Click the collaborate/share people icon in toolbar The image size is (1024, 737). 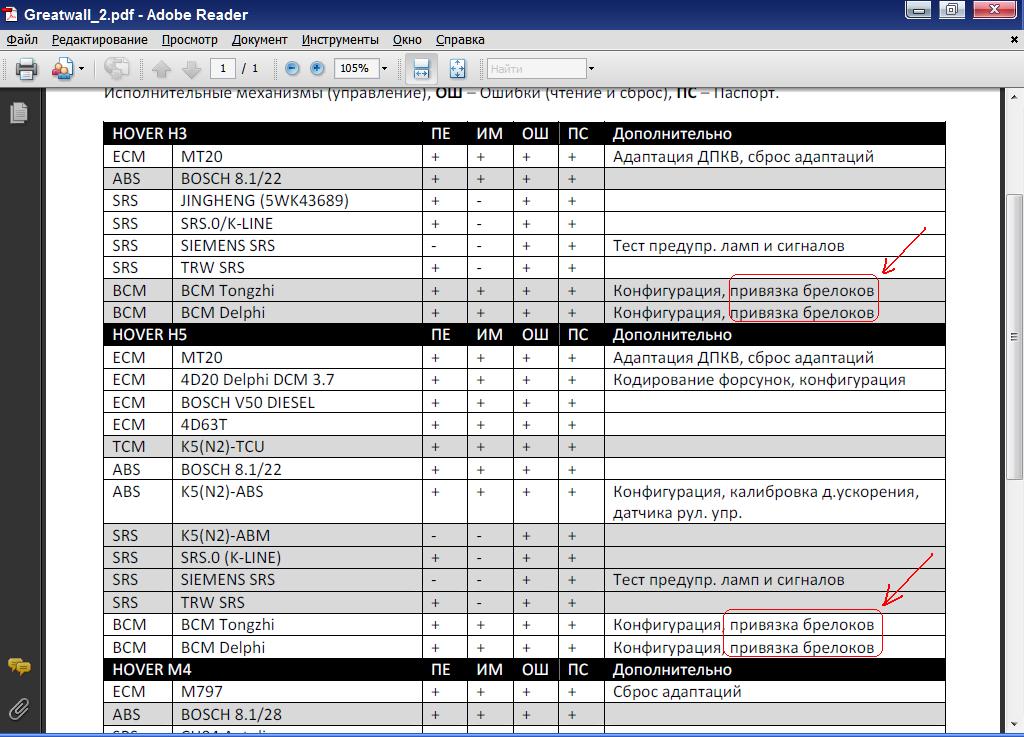63,69
